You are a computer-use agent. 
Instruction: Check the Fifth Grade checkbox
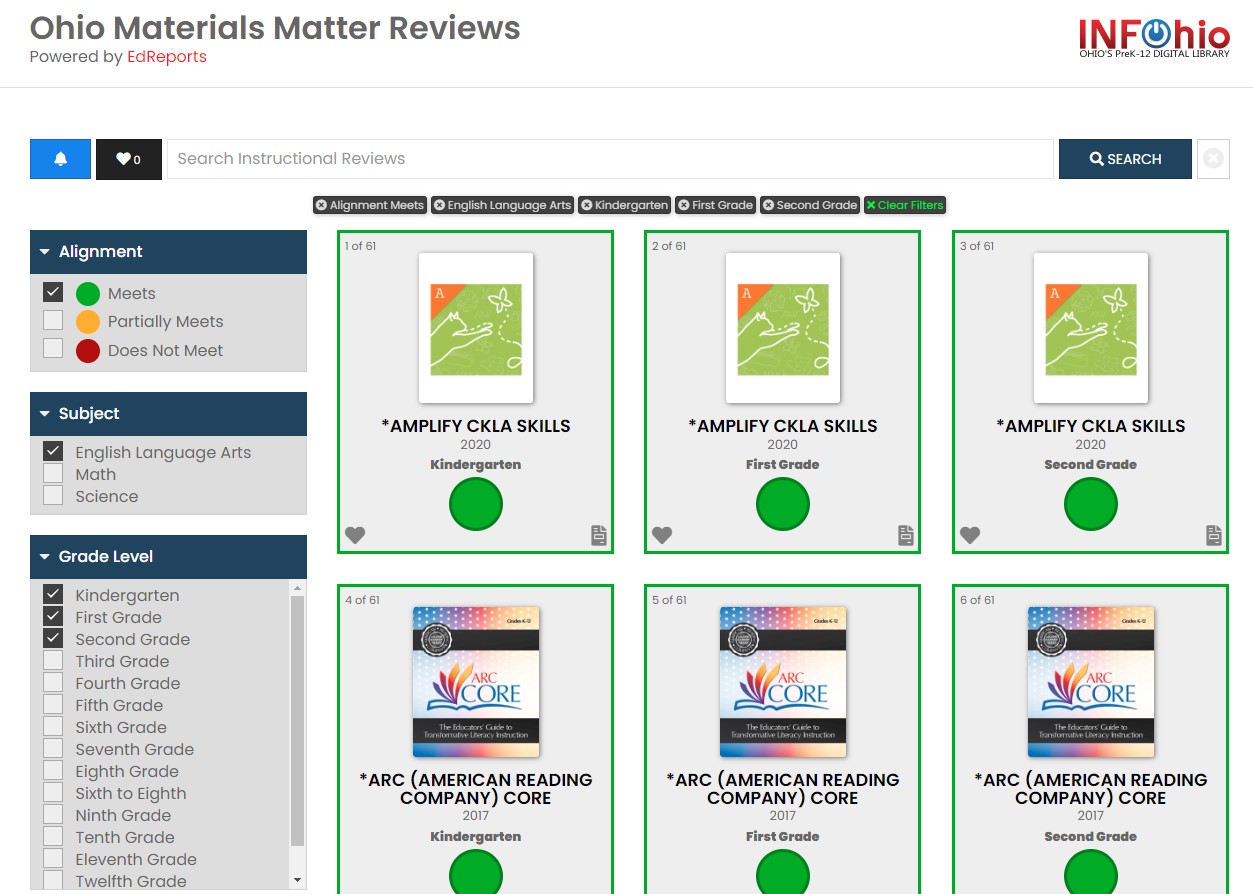click(53, 704)
